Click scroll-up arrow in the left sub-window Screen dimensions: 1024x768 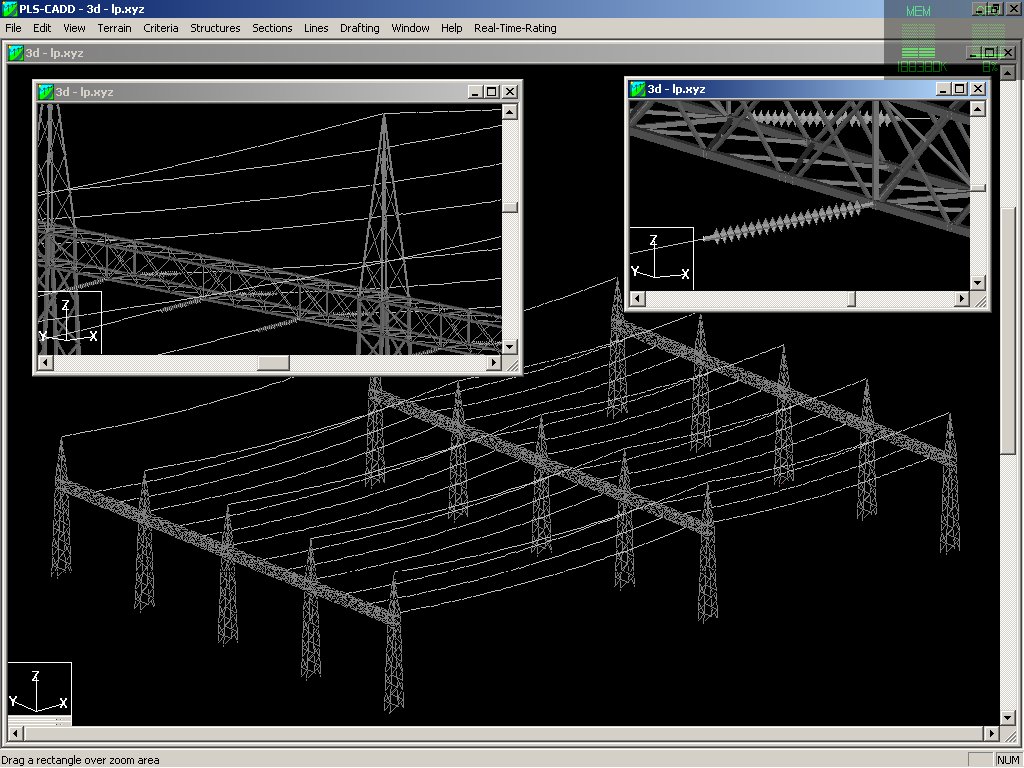click(x=510, y=112)
